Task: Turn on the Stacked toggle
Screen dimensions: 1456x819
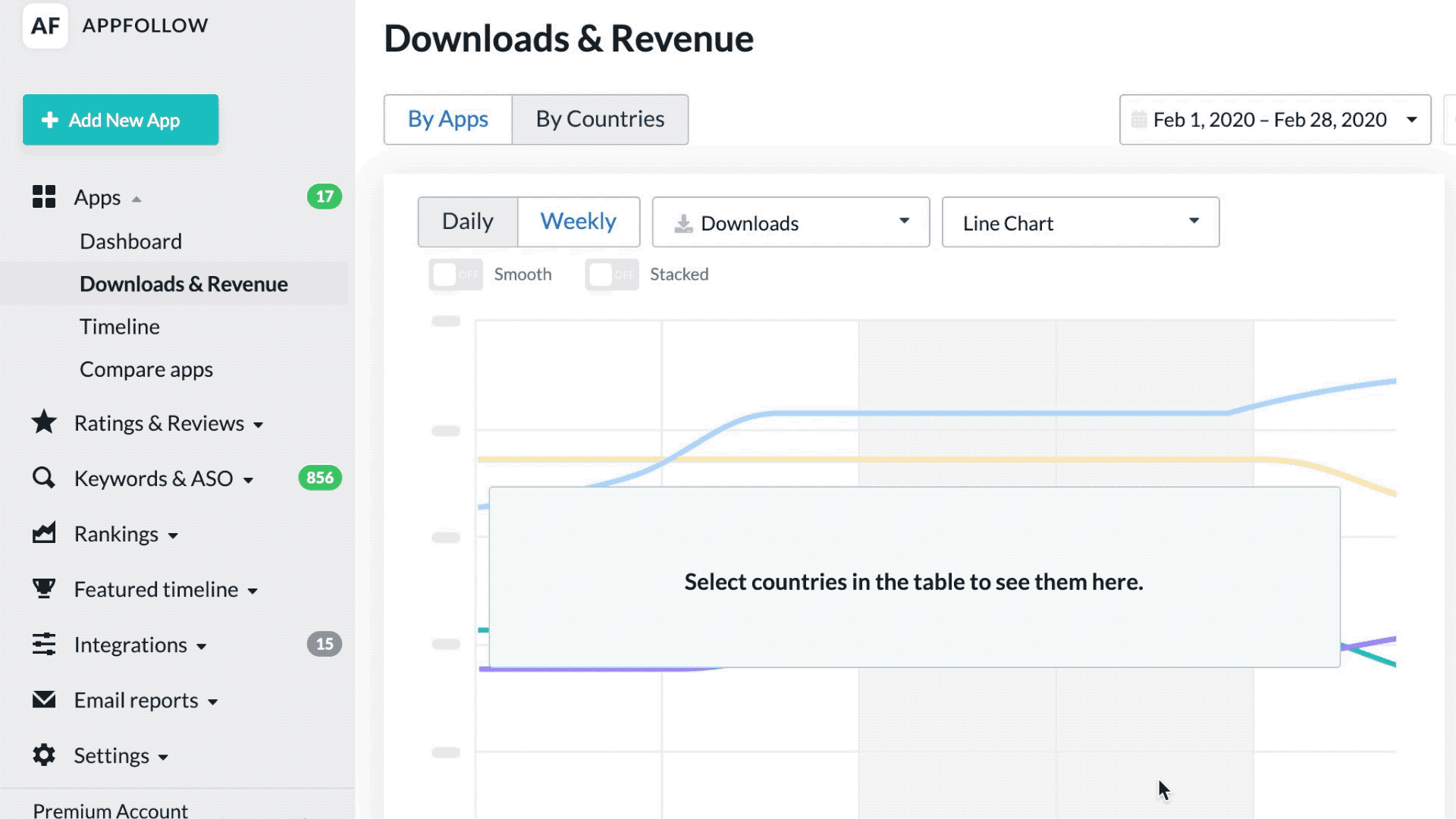Action: (x=611, y=275)
